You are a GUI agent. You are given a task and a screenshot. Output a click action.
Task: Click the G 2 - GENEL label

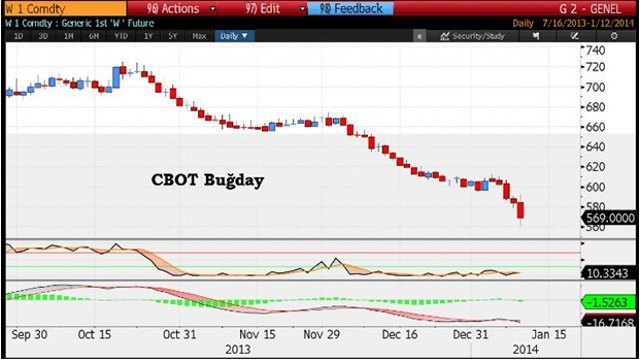click(x=590, y=9)
